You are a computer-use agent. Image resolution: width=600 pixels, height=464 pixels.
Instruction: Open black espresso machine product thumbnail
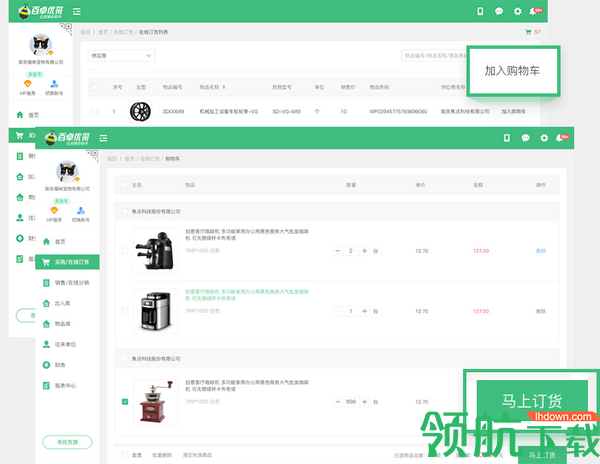pyautogui.click(x=155, y=251)
